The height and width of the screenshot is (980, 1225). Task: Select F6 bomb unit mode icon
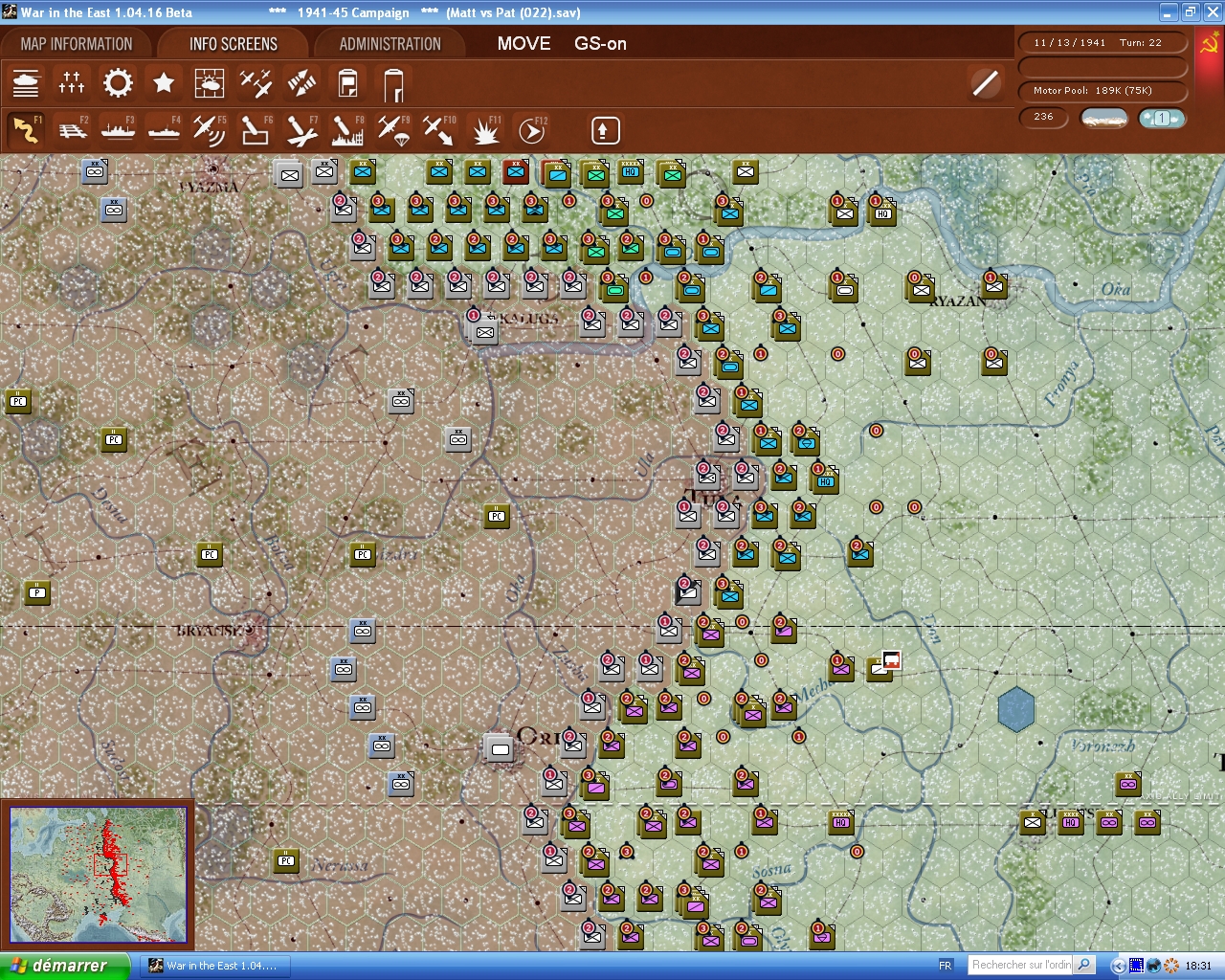[256, 129]
